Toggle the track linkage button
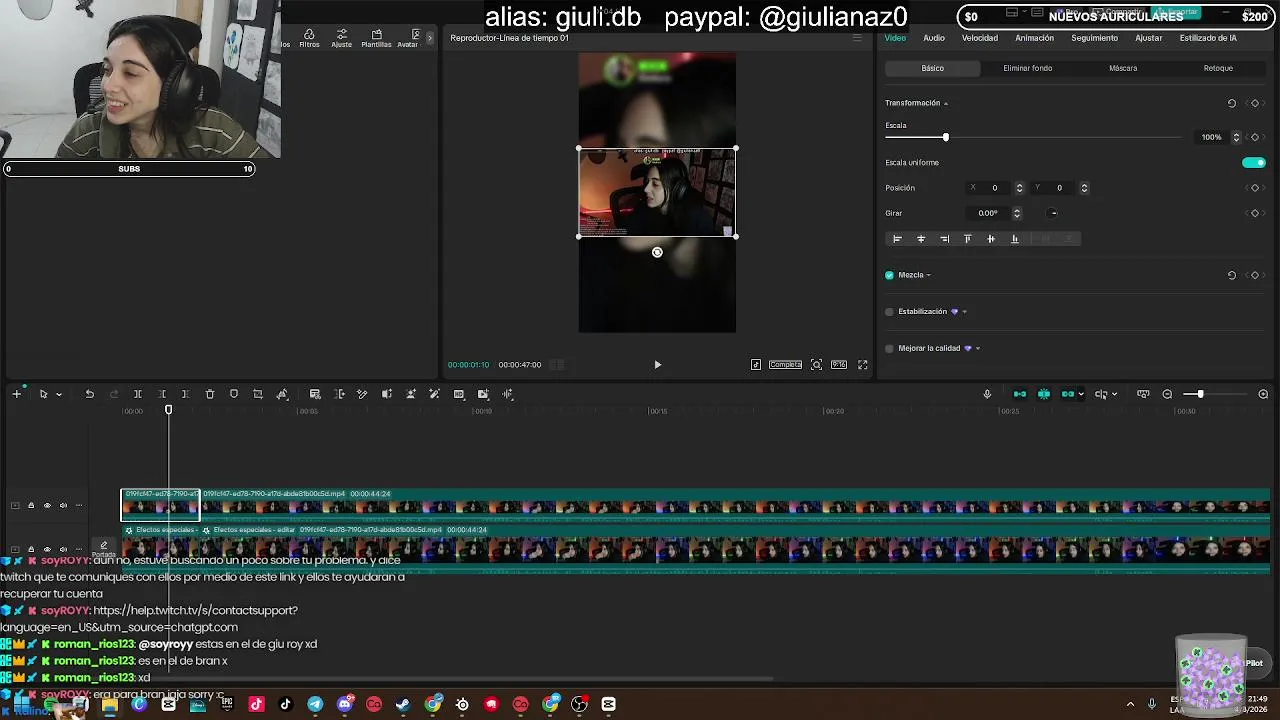 click(1068, 394)
